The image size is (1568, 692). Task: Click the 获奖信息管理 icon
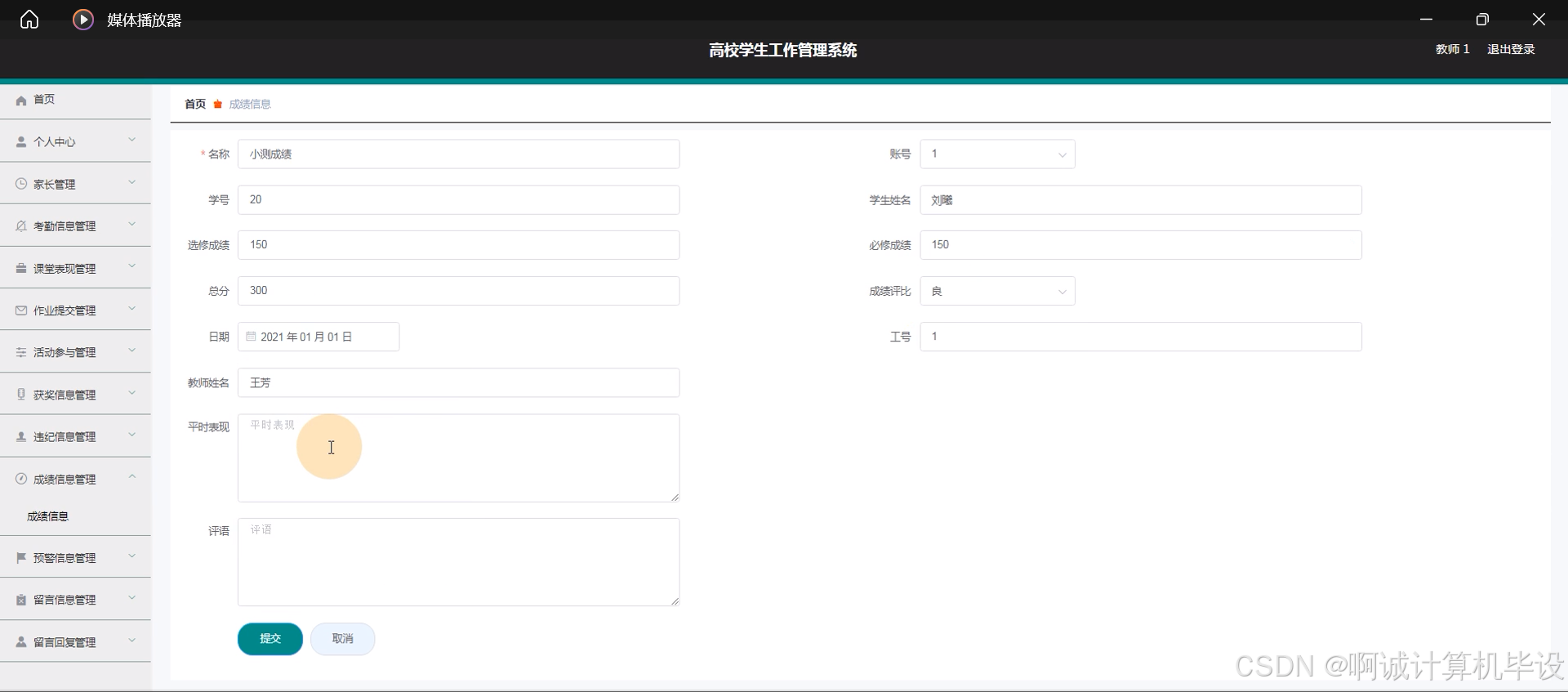(21, 395)
